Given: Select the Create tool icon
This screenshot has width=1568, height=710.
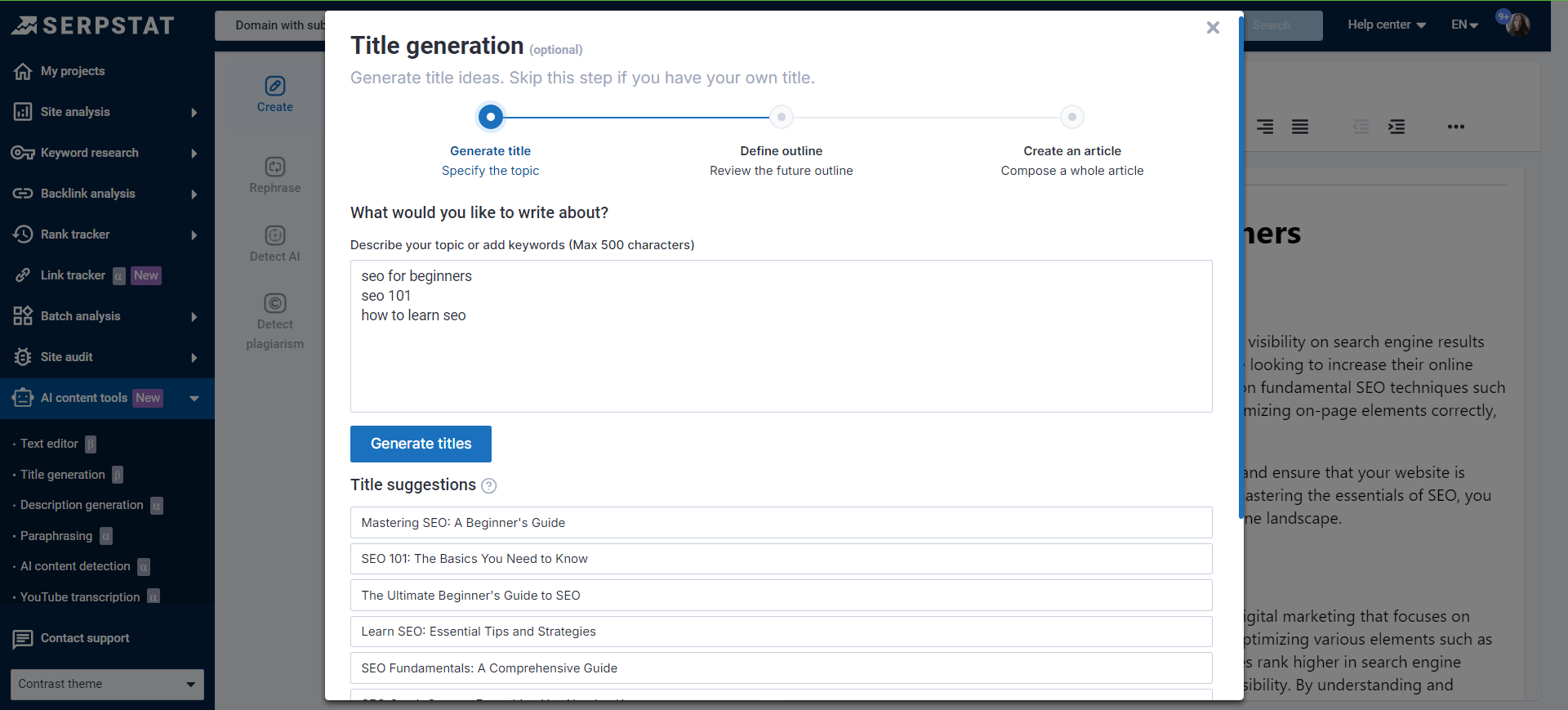Looking at the screenshot, I should [275, 86].
